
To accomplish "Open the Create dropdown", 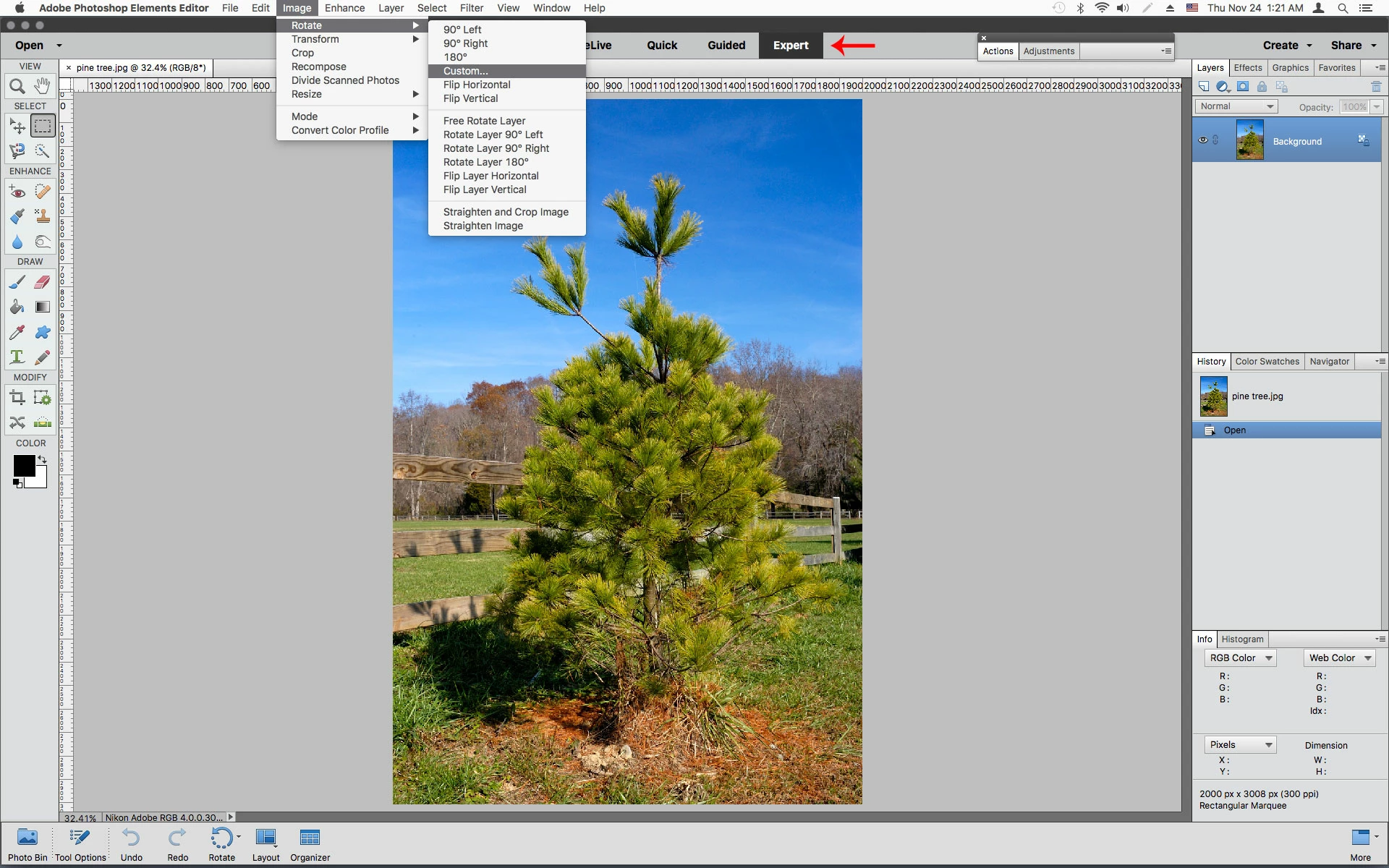I will [1287, 45].
